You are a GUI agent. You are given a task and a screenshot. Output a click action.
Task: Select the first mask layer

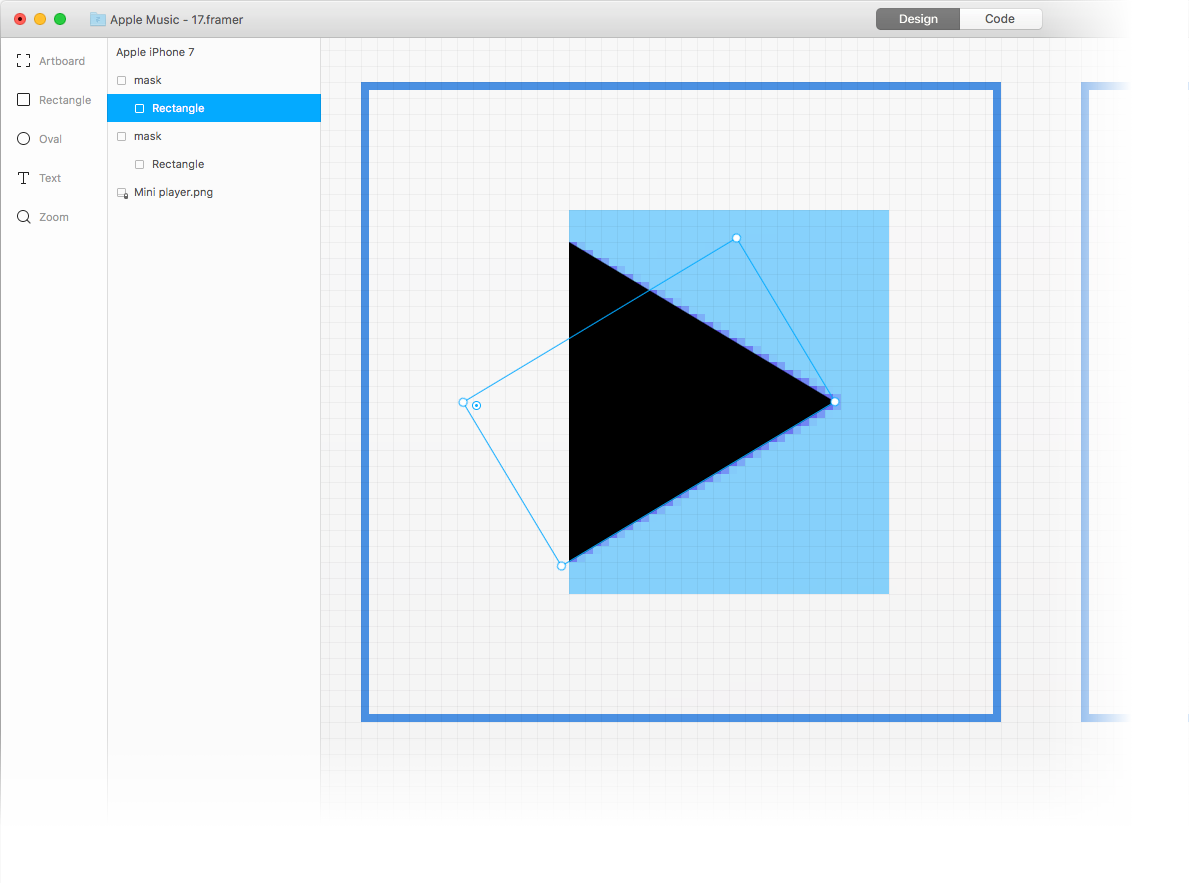pos(214,80)
